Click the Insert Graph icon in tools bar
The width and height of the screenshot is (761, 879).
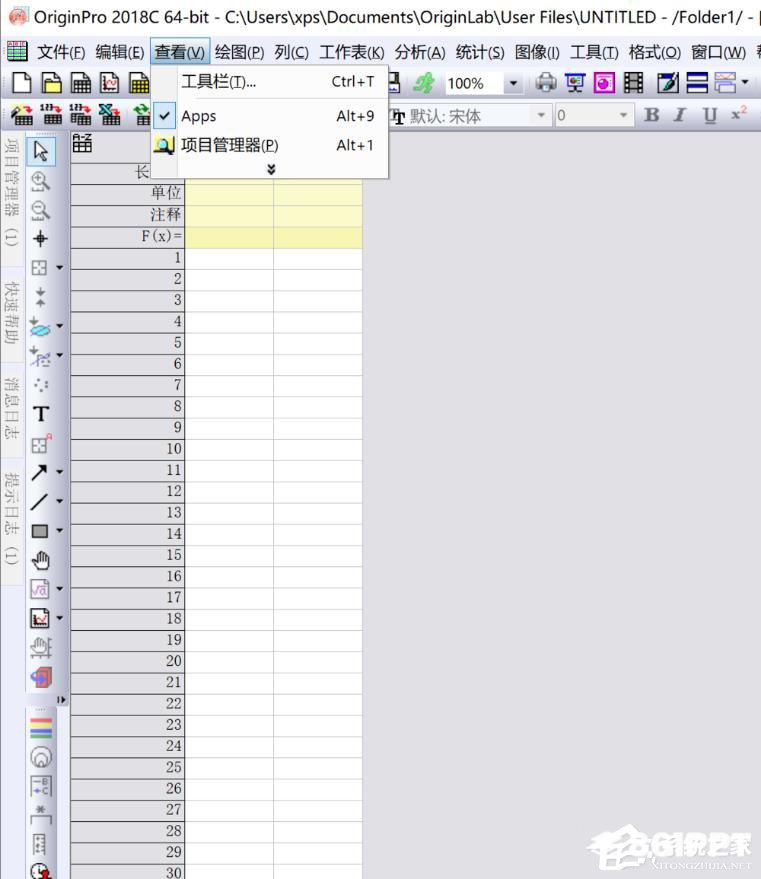[39, 618]
